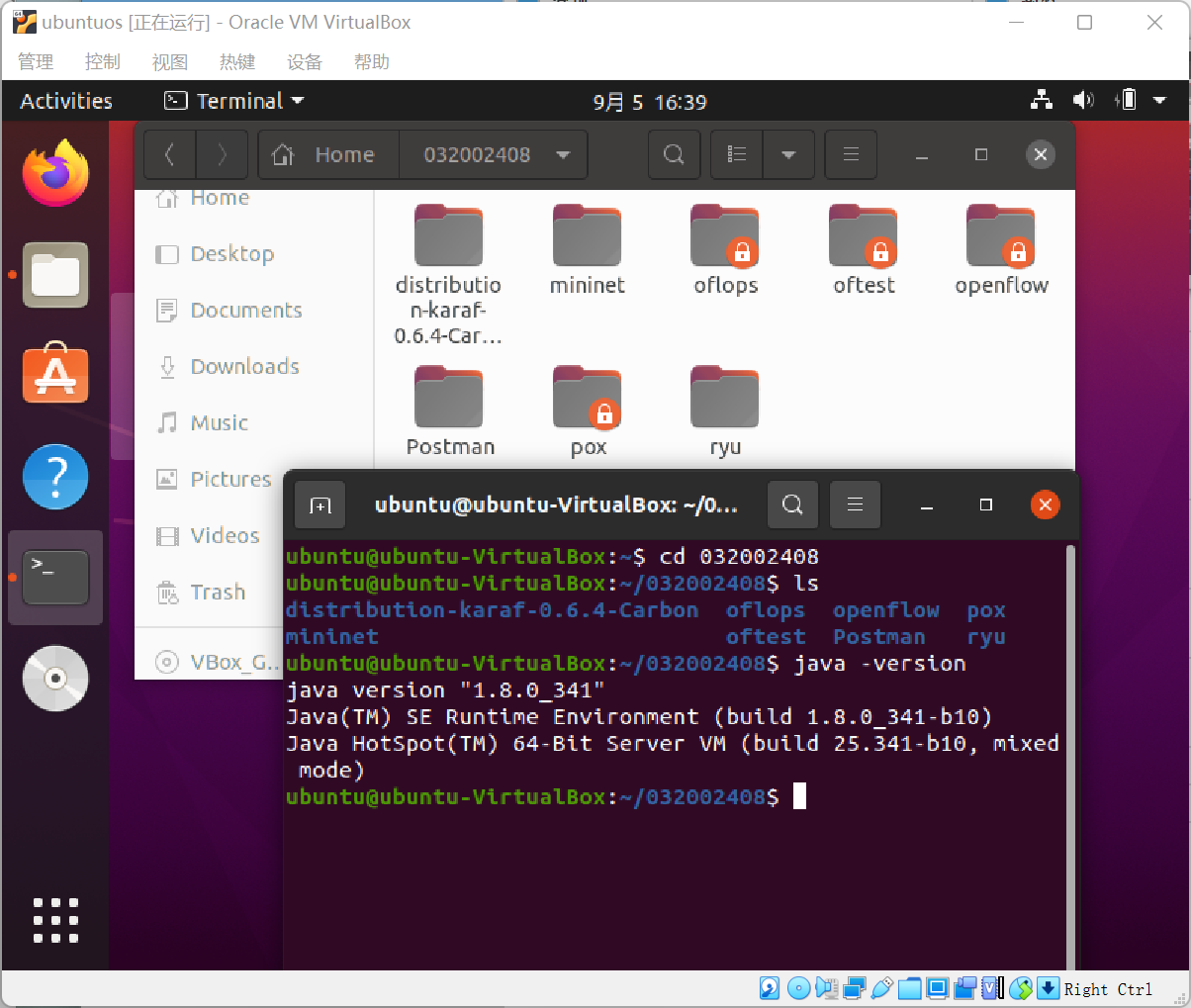Click search icon in Terminal header
The width and height of the screenshot is (1191, 1008).
(792, 504)
